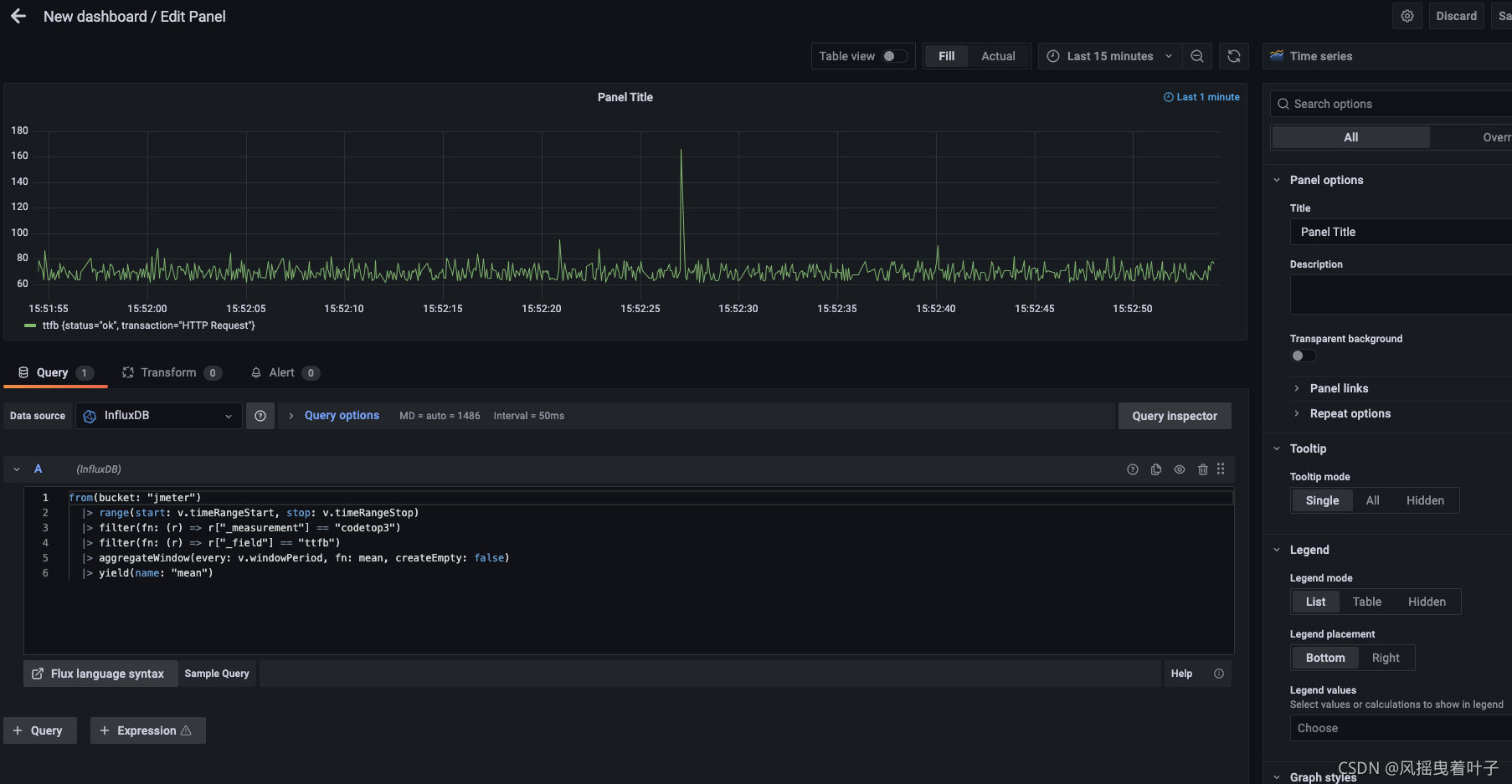
Task: Click the Discard button
Action: pyautogui.click(x=1456, y=16)
